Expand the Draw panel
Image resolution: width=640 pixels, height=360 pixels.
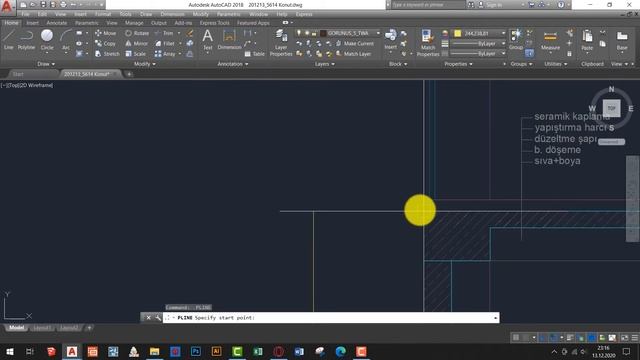(46, 64)
